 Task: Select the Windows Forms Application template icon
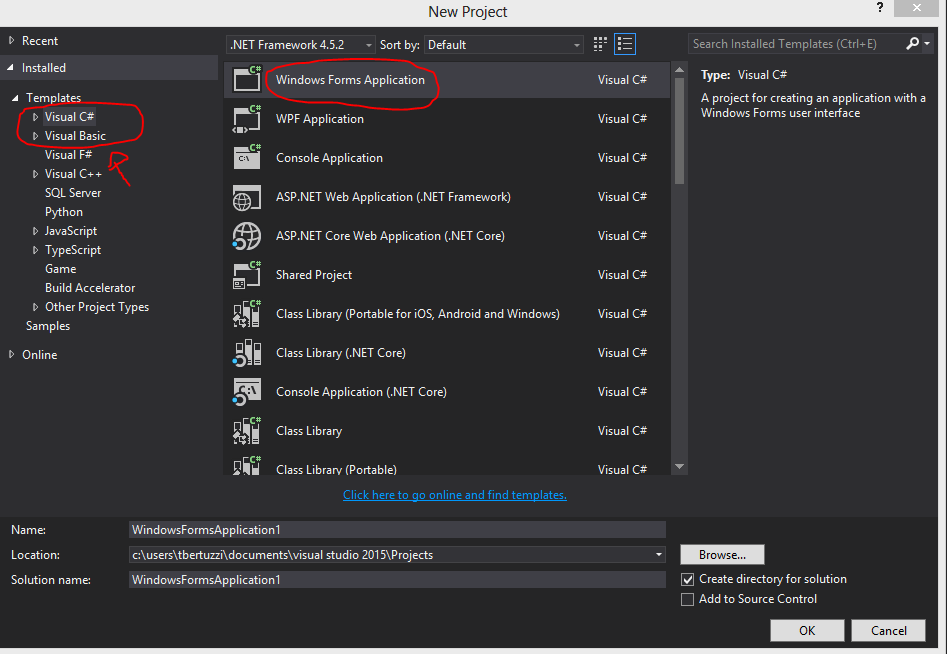tap(247, 78)
